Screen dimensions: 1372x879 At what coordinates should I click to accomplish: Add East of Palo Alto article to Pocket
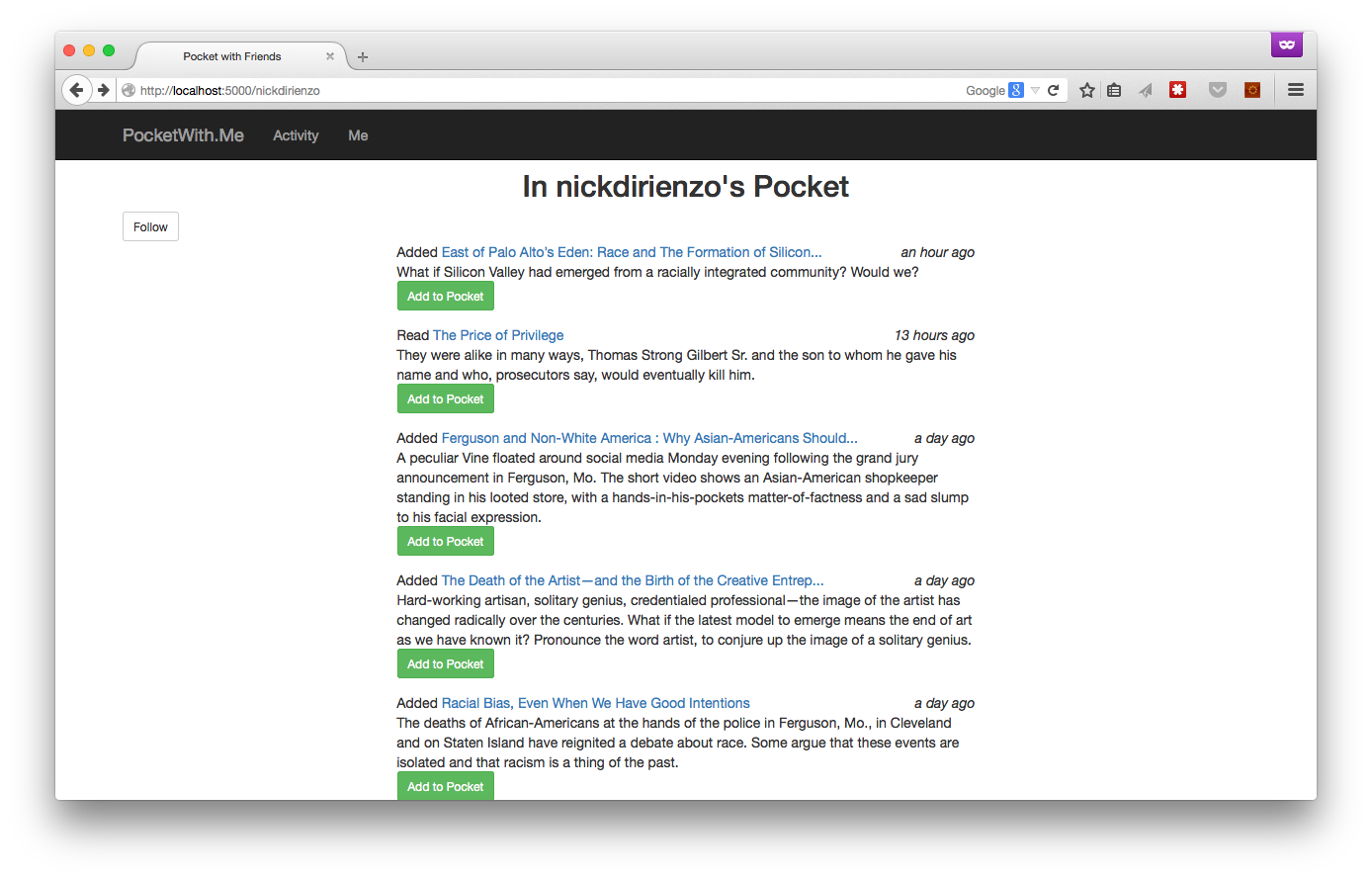[x=446, y=296]
